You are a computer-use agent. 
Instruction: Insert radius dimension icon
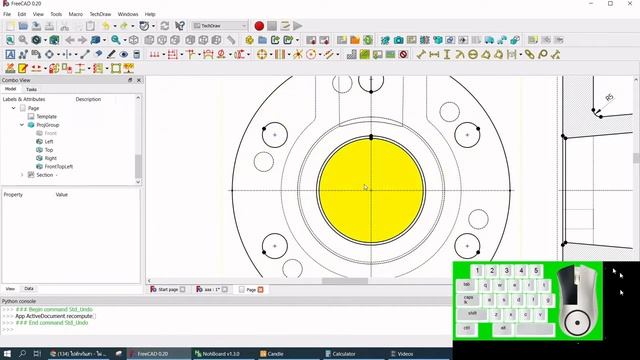[x=460, y=54]
